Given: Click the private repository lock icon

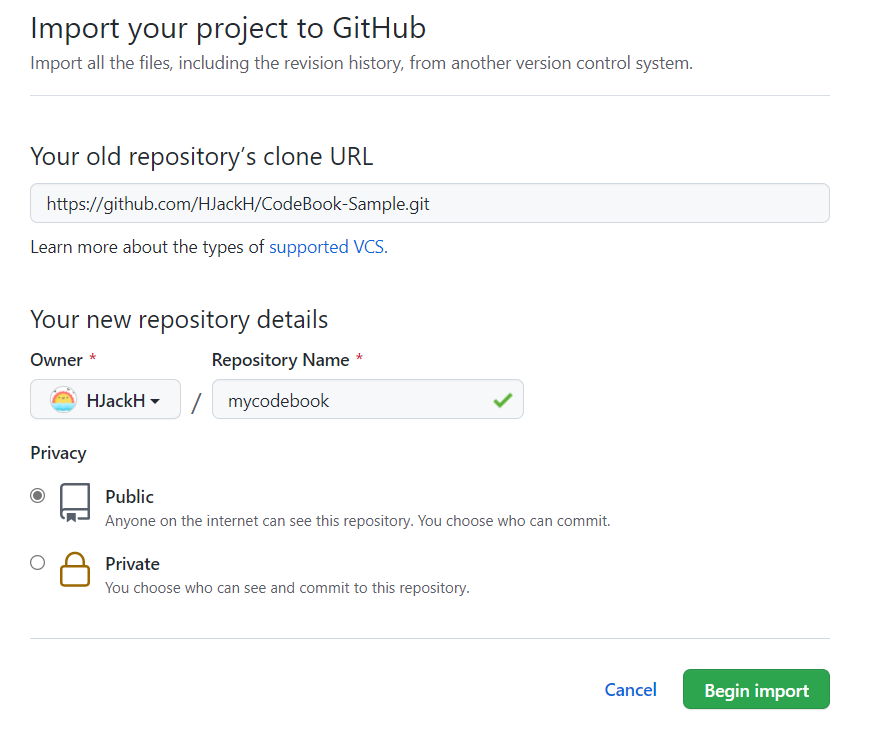Looking at the screenshot, I should tap(75, 570).
